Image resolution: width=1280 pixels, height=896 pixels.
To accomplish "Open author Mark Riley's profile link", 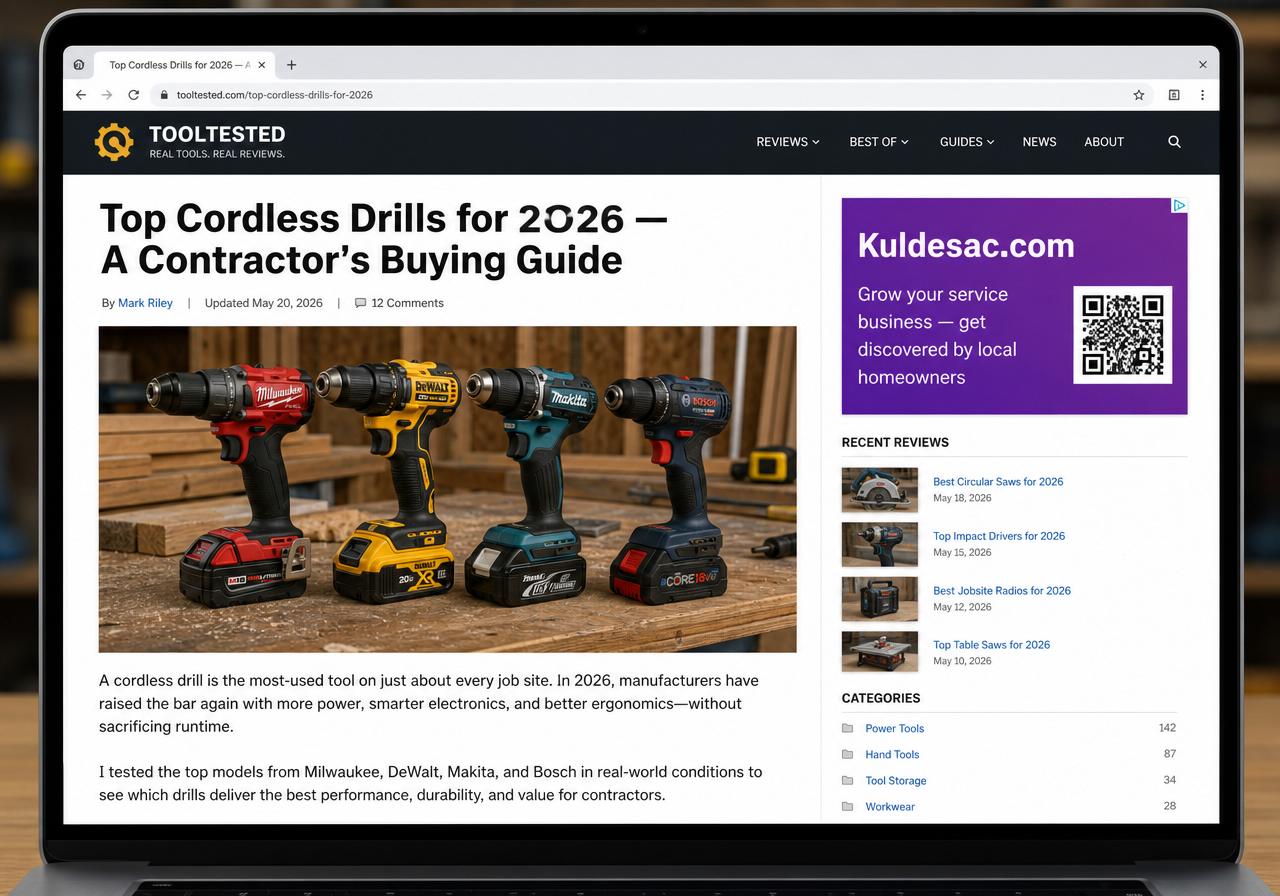I will [x=145, y=303].
